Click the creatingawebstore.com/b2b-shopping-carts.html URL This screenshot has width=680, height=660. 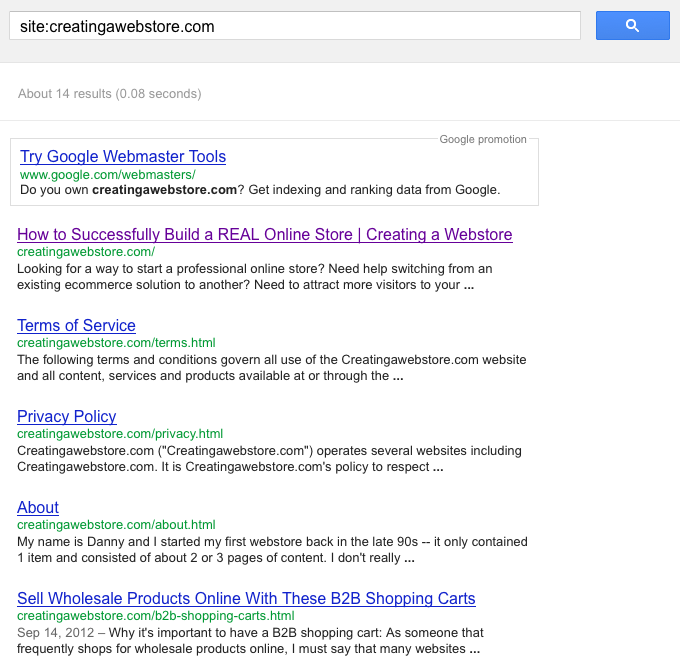pyautogui.click(x=156, y=616)
